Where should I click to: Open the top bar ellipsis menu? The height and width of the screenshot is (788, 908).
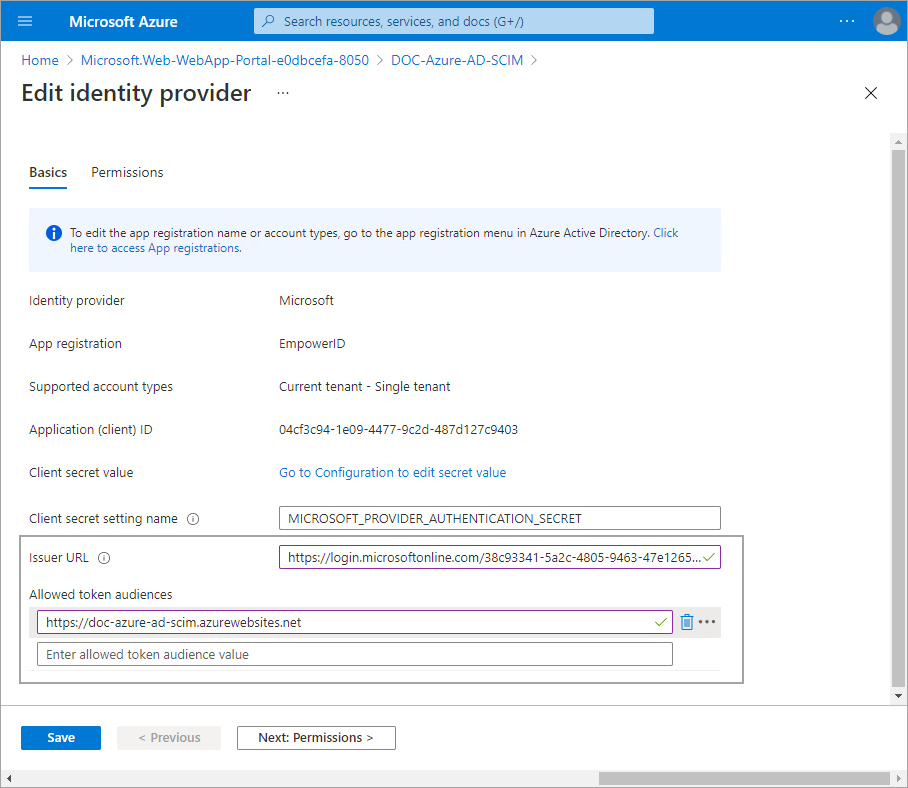[x=847, y=21]
